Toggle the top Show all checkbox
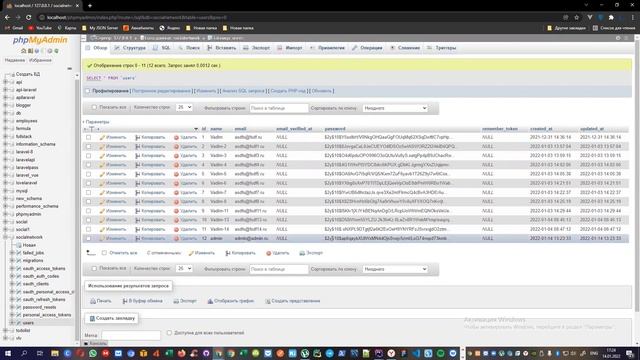 pos(94,107)
